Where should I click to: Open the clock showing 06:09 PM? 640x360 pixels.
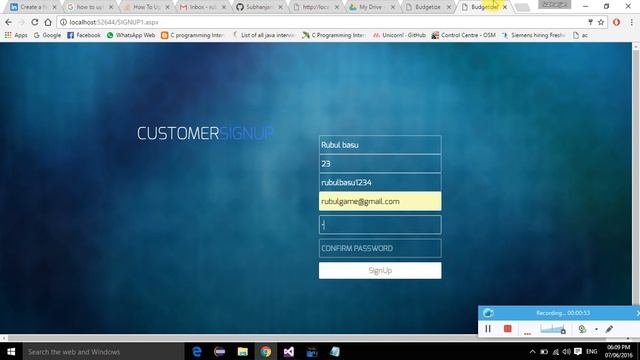pyautogui.click(x=618, y=351)
